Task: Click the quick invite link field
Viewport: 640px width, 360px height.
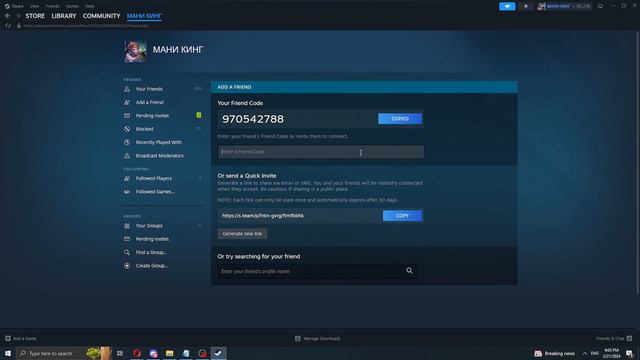Action: point(300,216)
